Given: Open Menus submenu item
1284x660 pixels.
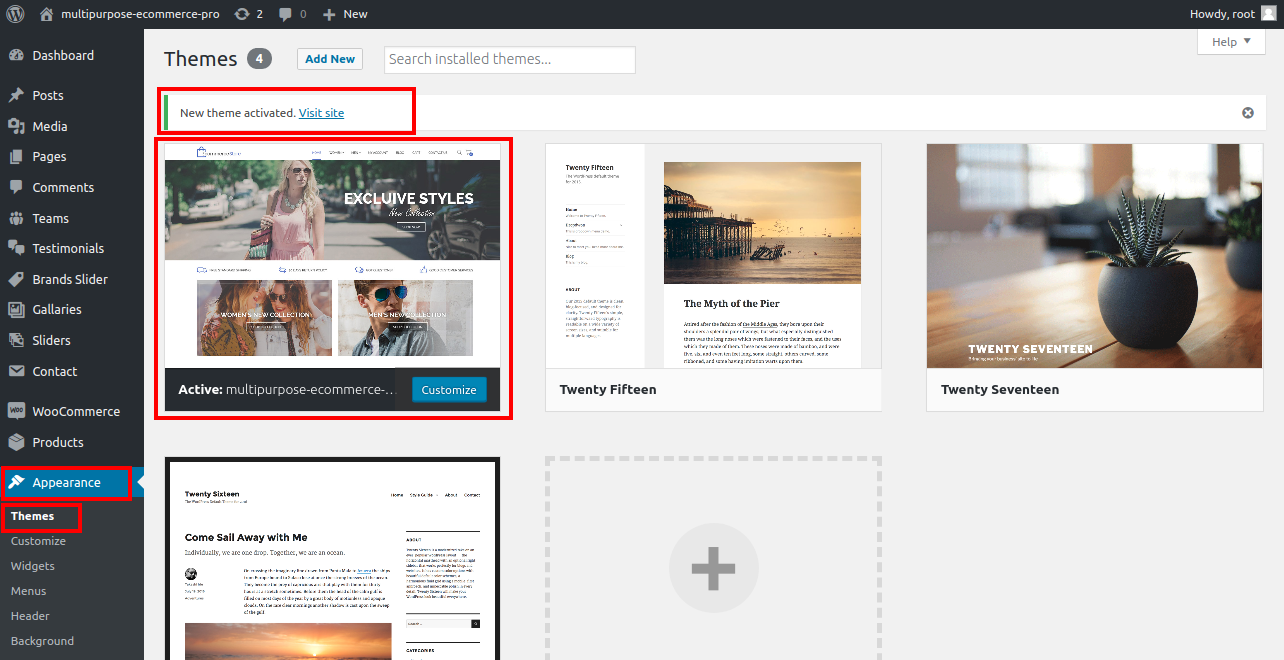Looking at the screenshot, I should point(29,591).
